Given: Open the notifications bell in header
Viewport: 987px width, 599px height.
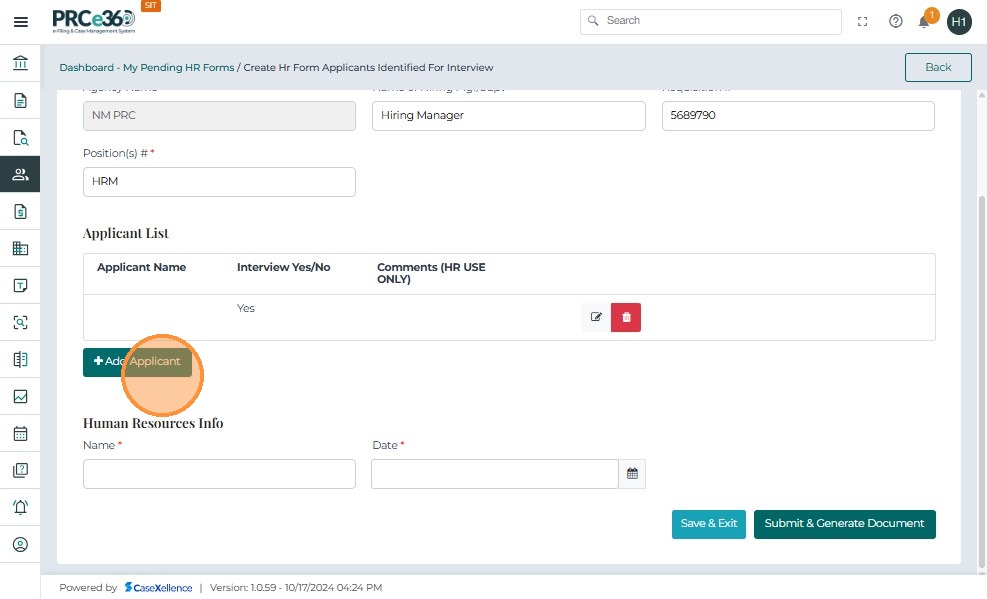Looking at the screenshot, I should [x=924, y=21].
